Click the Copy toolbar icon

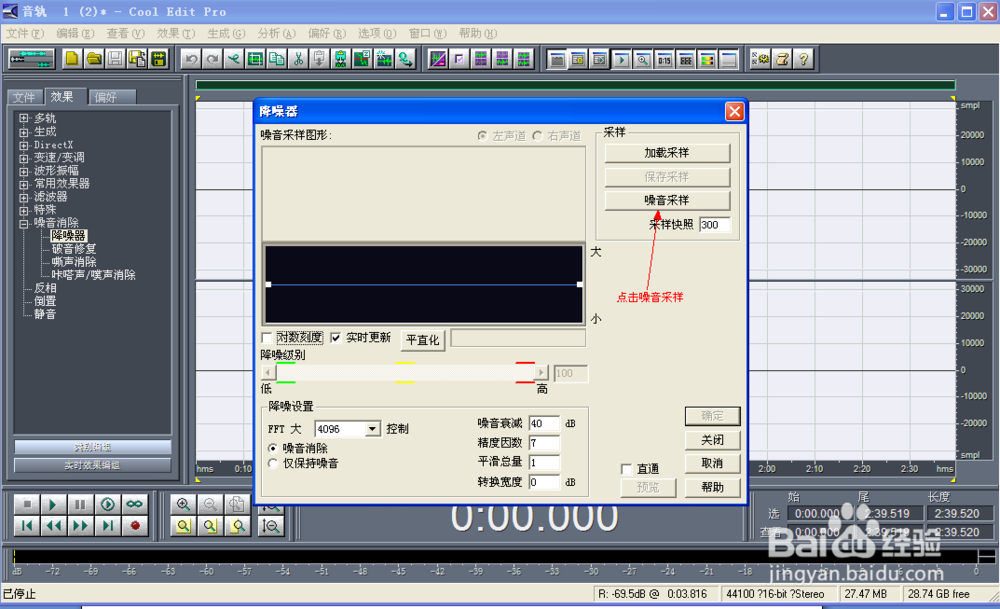[275, 59]
